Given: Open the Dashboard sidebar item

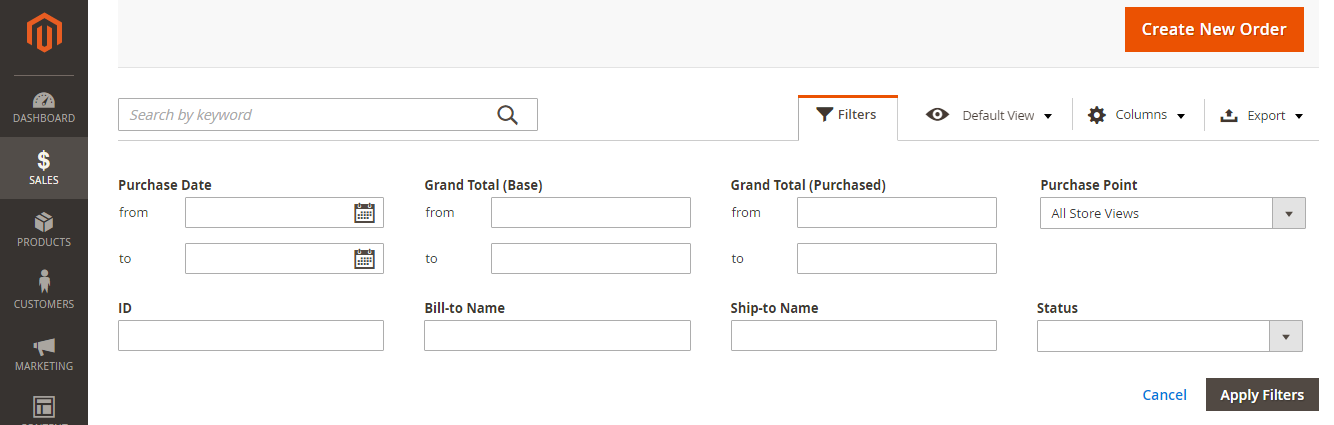Looking at the screenshot, I should (x=44, y=107).
